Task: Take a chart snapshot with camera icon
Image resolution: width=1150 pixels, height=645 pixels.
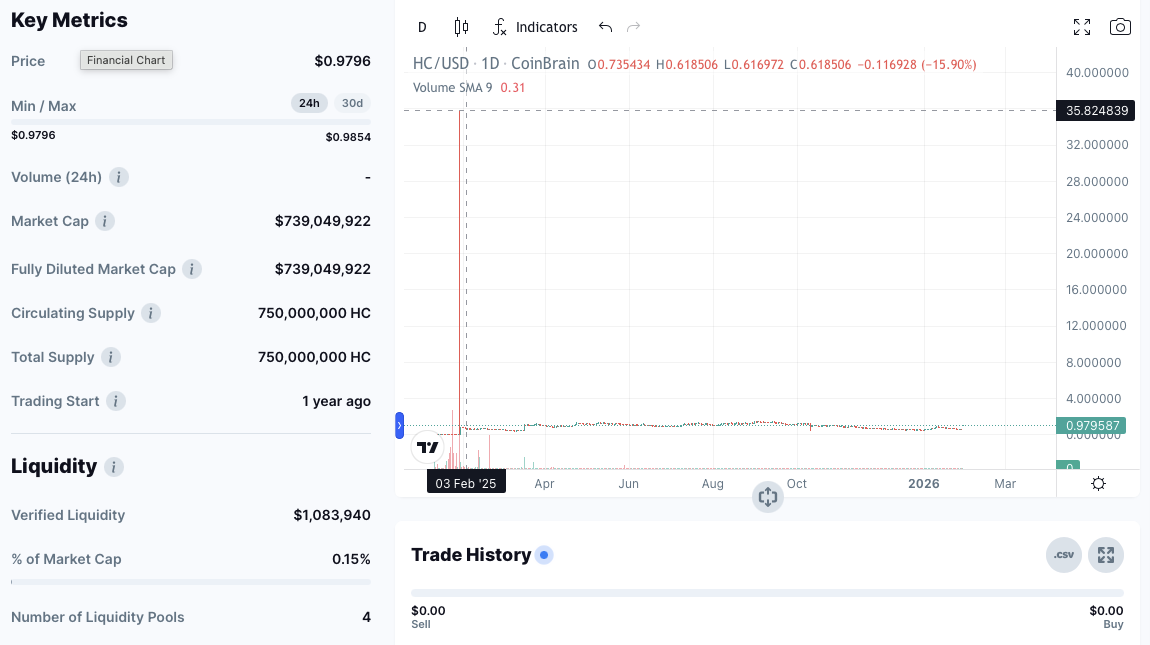Action: [1120, 27]
